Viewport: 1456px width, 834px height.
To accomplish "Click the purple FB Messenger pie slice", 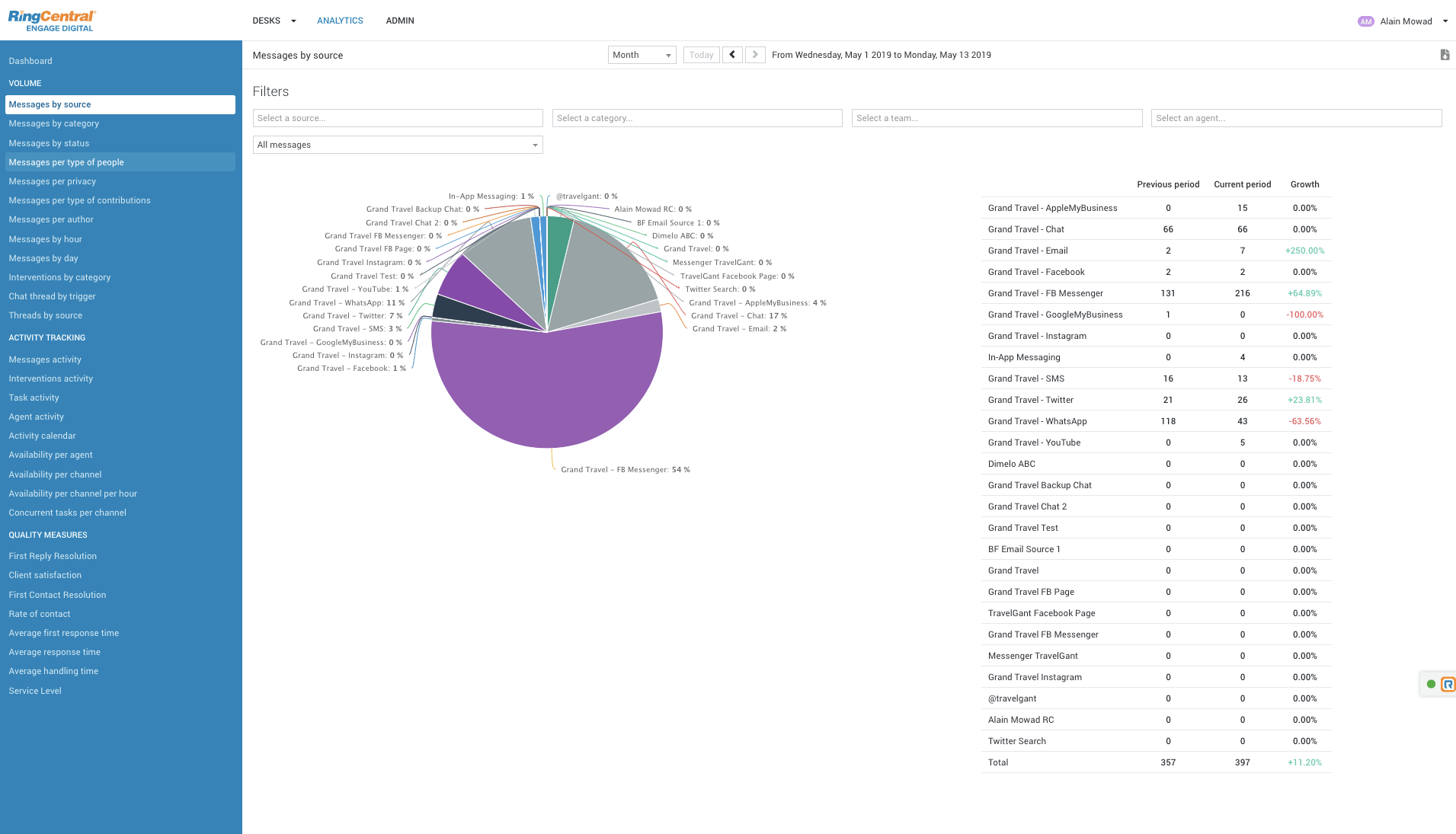I will point(546,388).
